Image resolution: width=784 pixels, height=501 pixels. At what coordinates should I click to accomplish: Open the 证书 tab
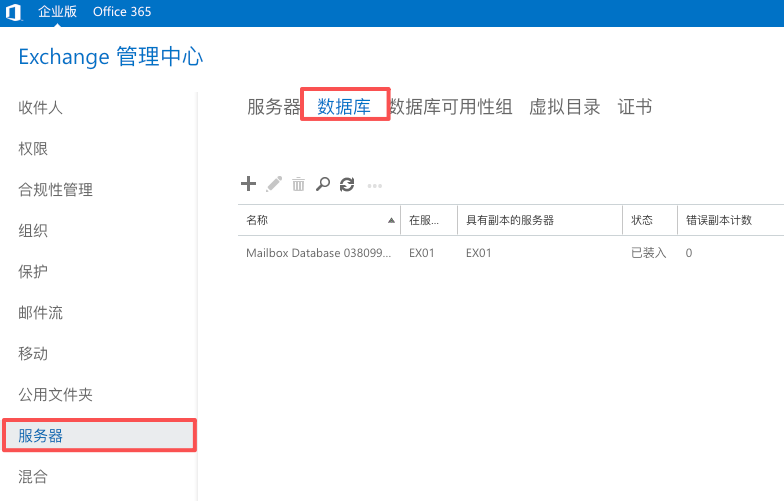tap(634, 106)
